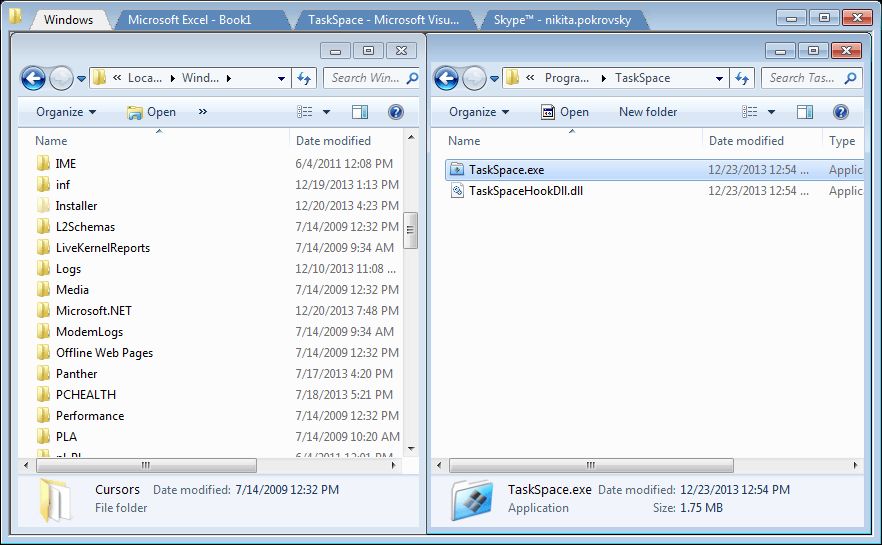Image resolution: width=882 pixels, height=545 pixels.
Task: Refresh the TaskSpace folder address bar
Action: click(742, 78)
